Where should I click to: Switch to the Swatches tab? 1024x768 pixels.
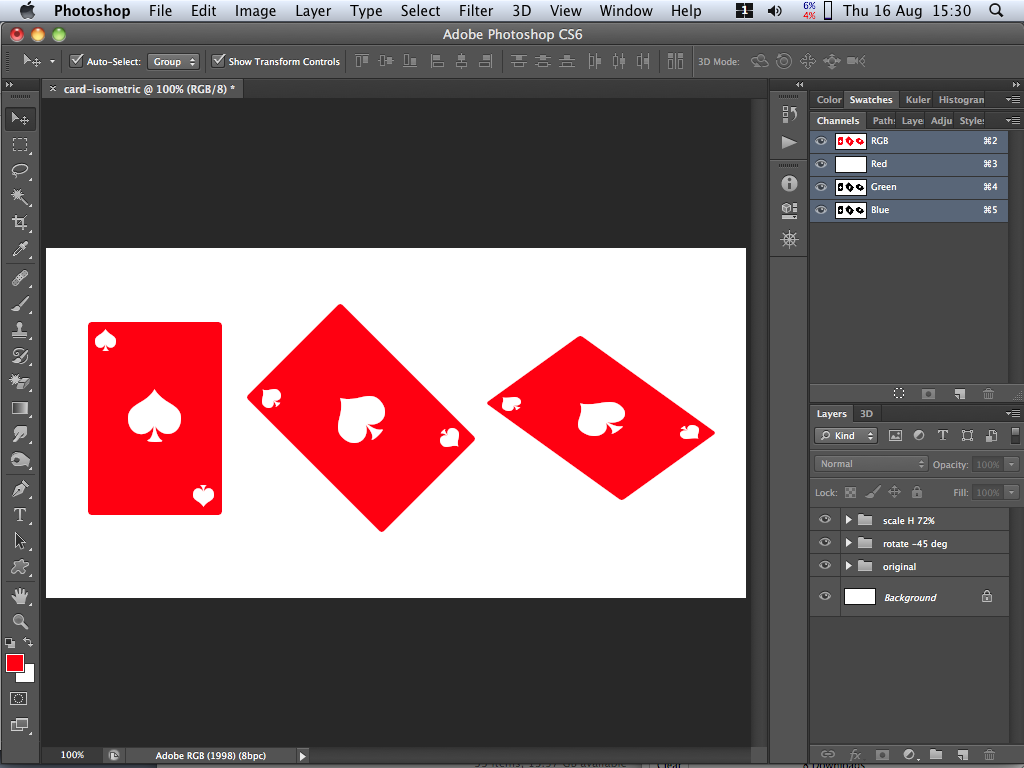(x=870, y=100)
